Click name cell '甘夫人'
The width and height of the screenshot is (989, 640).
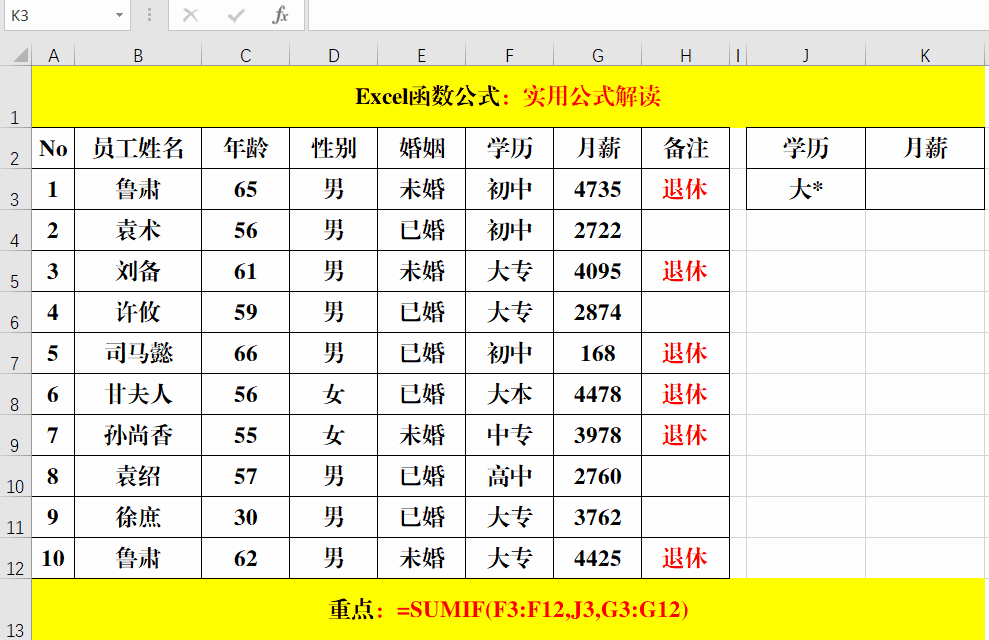point(138,394)
